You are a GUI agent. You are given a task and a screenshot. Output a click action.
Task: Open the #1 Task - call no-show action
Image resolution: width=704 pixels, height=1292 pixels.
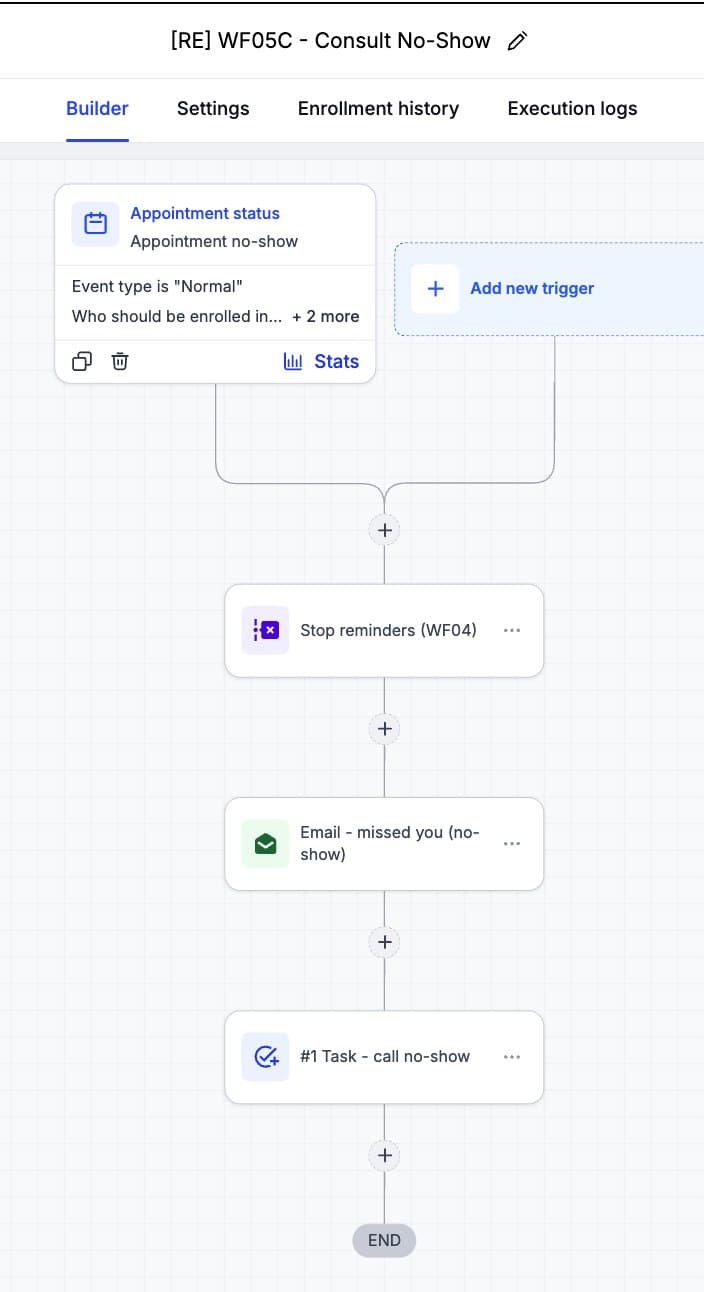pos(385,1056)
